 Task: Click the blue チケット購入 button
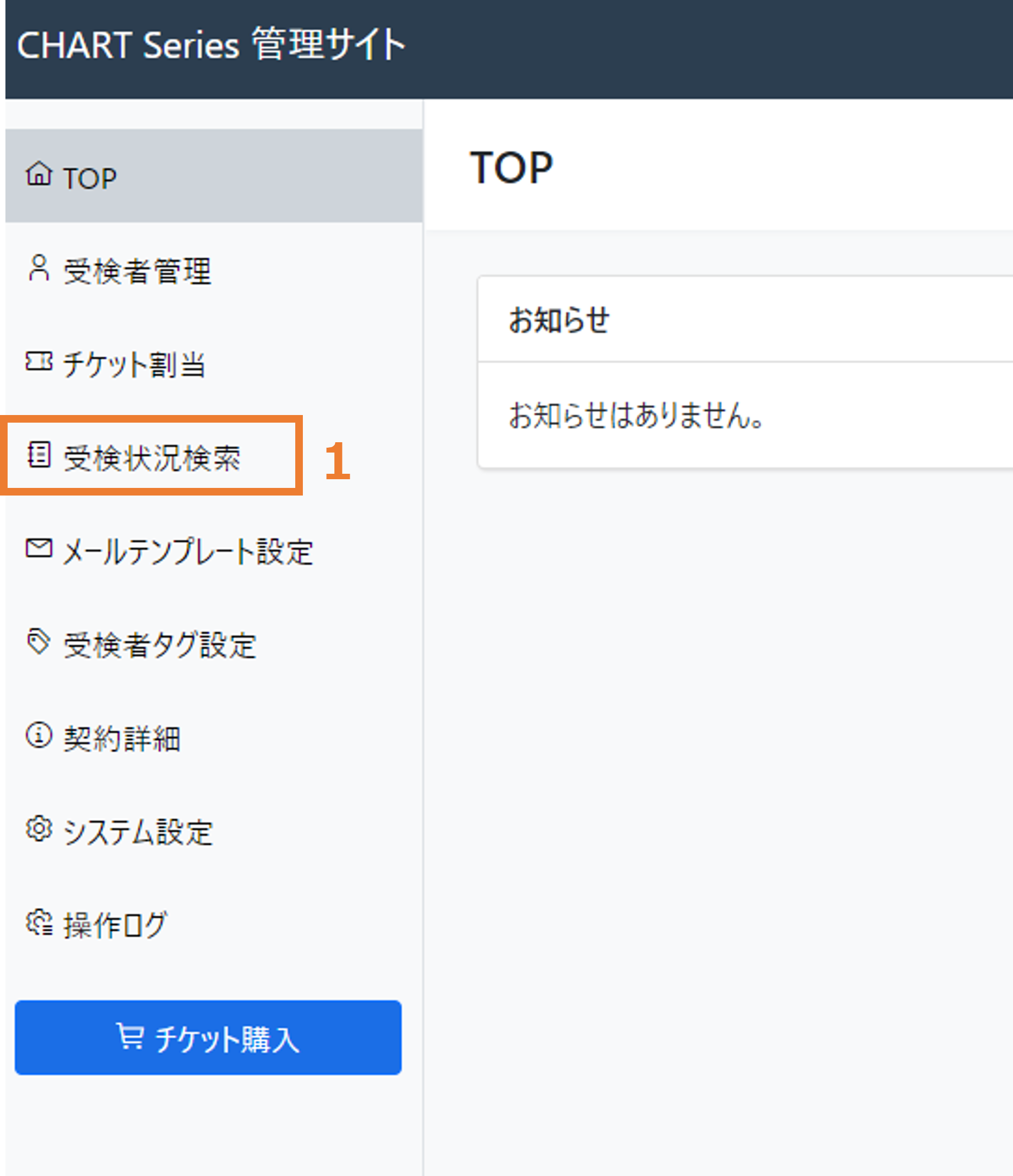tap(208, 1037)
